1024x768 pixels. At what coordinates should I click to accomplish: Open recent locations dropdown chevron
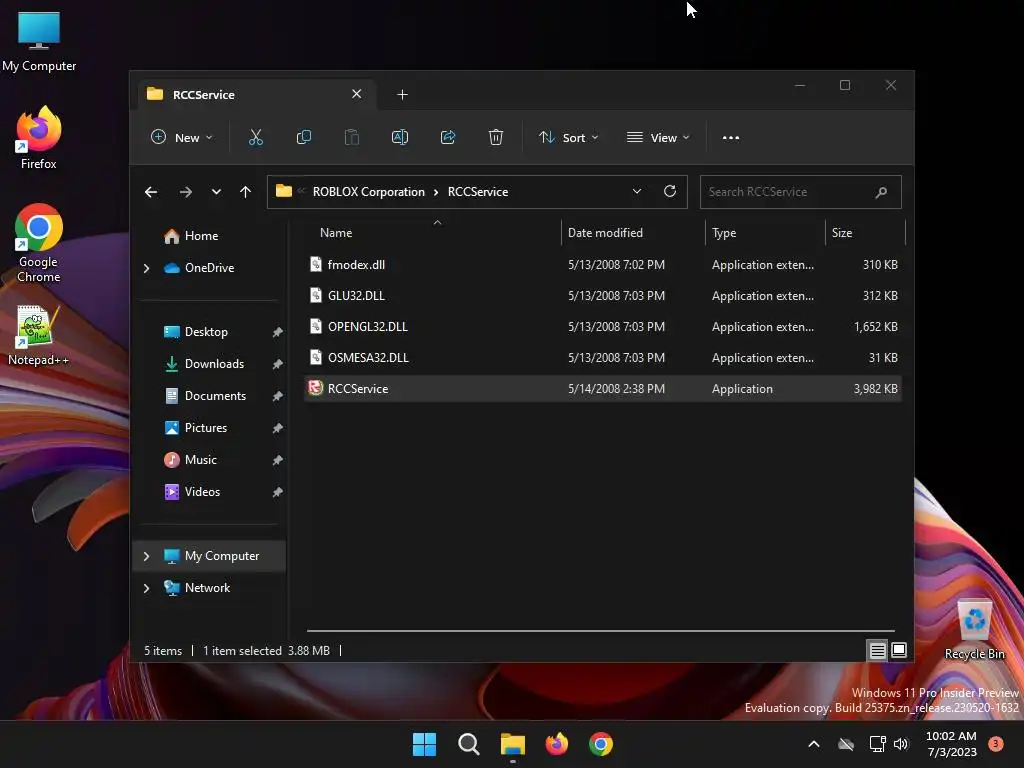tap(216, 192)
